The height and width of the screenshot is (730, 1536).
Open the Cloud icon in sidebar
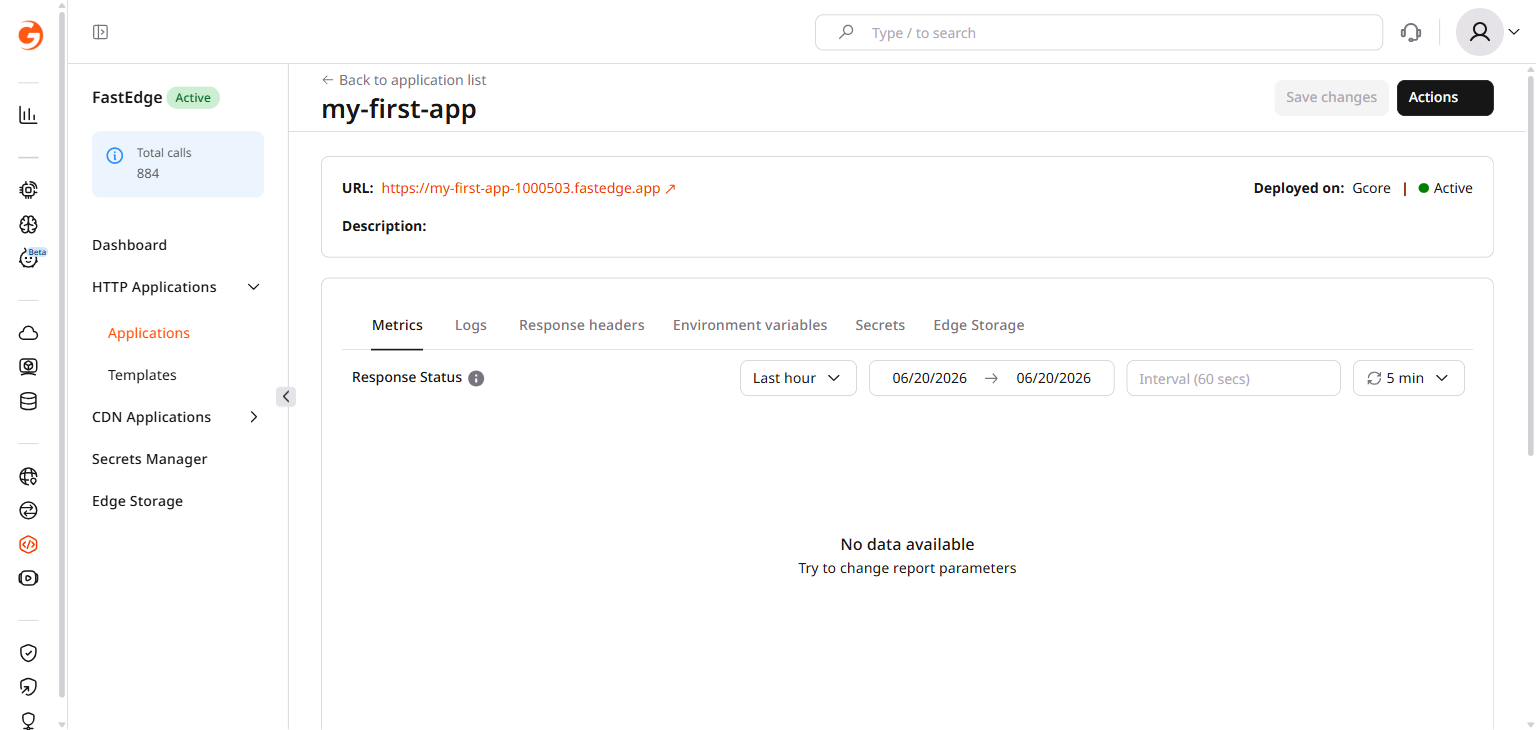(28, 333)
